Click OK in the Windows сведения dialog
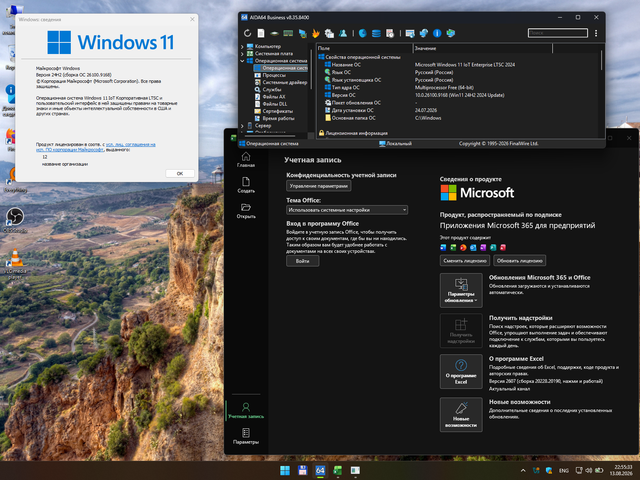The width and height of the screenshot is (640, 480). (x=180, y=173)
